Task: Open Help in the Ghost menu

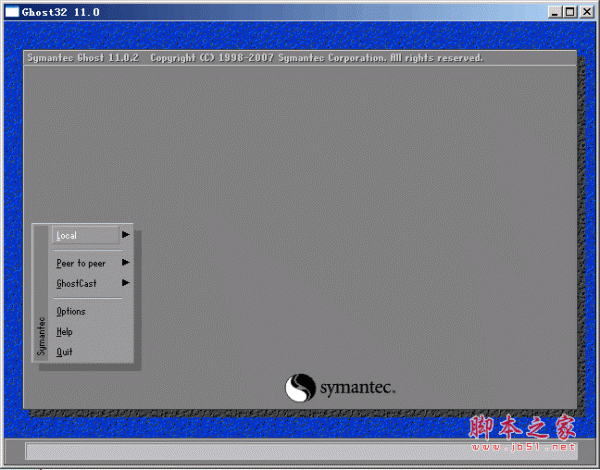Action: click(x=64, y=332)
